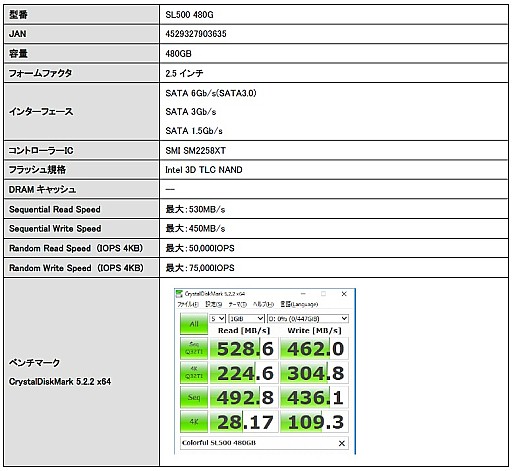Click the ベンチマーク label text
Viewport: 512px width, 471px height.
click(x=34, y=363)
